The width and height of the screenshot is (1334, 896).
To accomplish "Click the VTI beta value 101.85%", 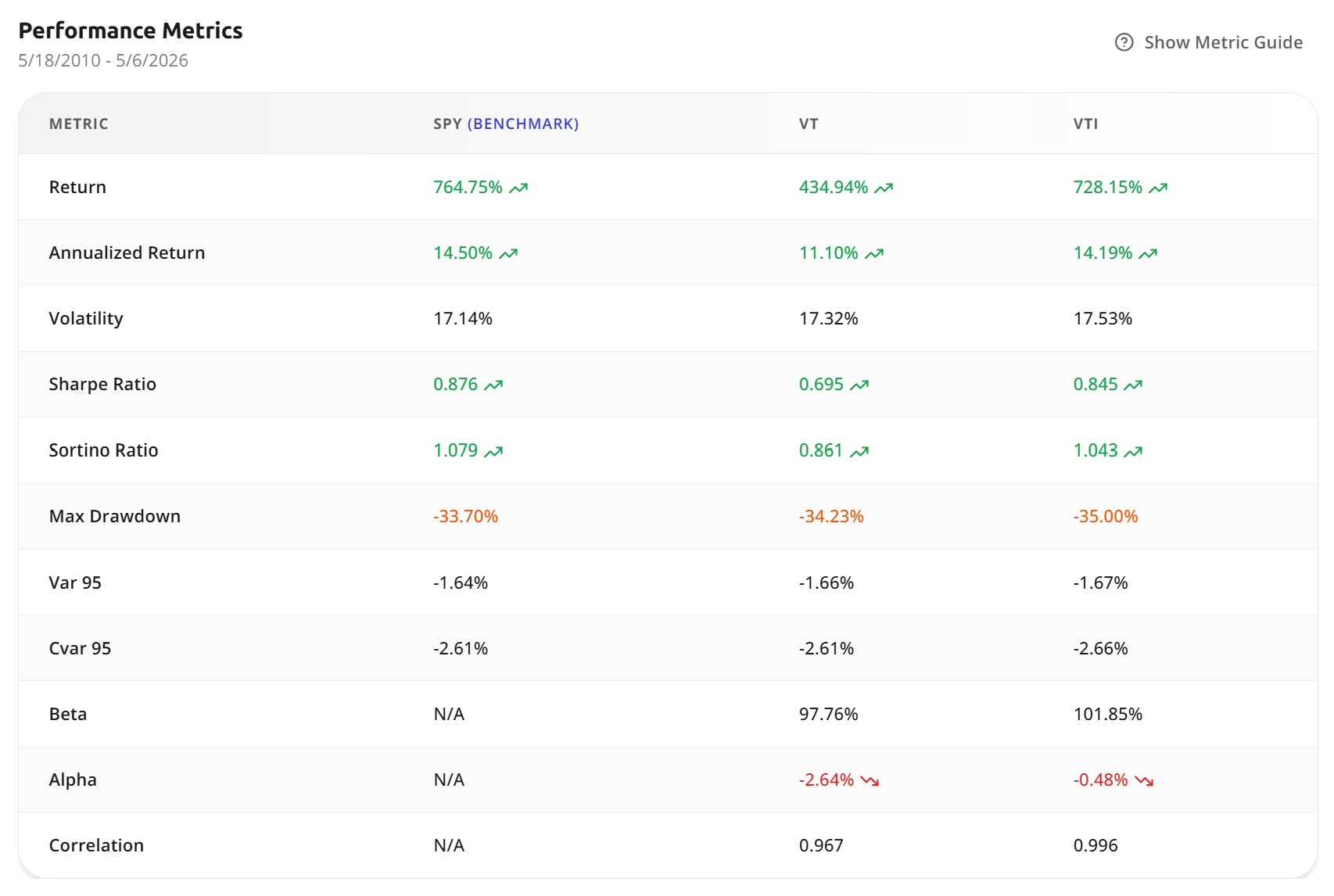I will click(x=1107, y=714).
